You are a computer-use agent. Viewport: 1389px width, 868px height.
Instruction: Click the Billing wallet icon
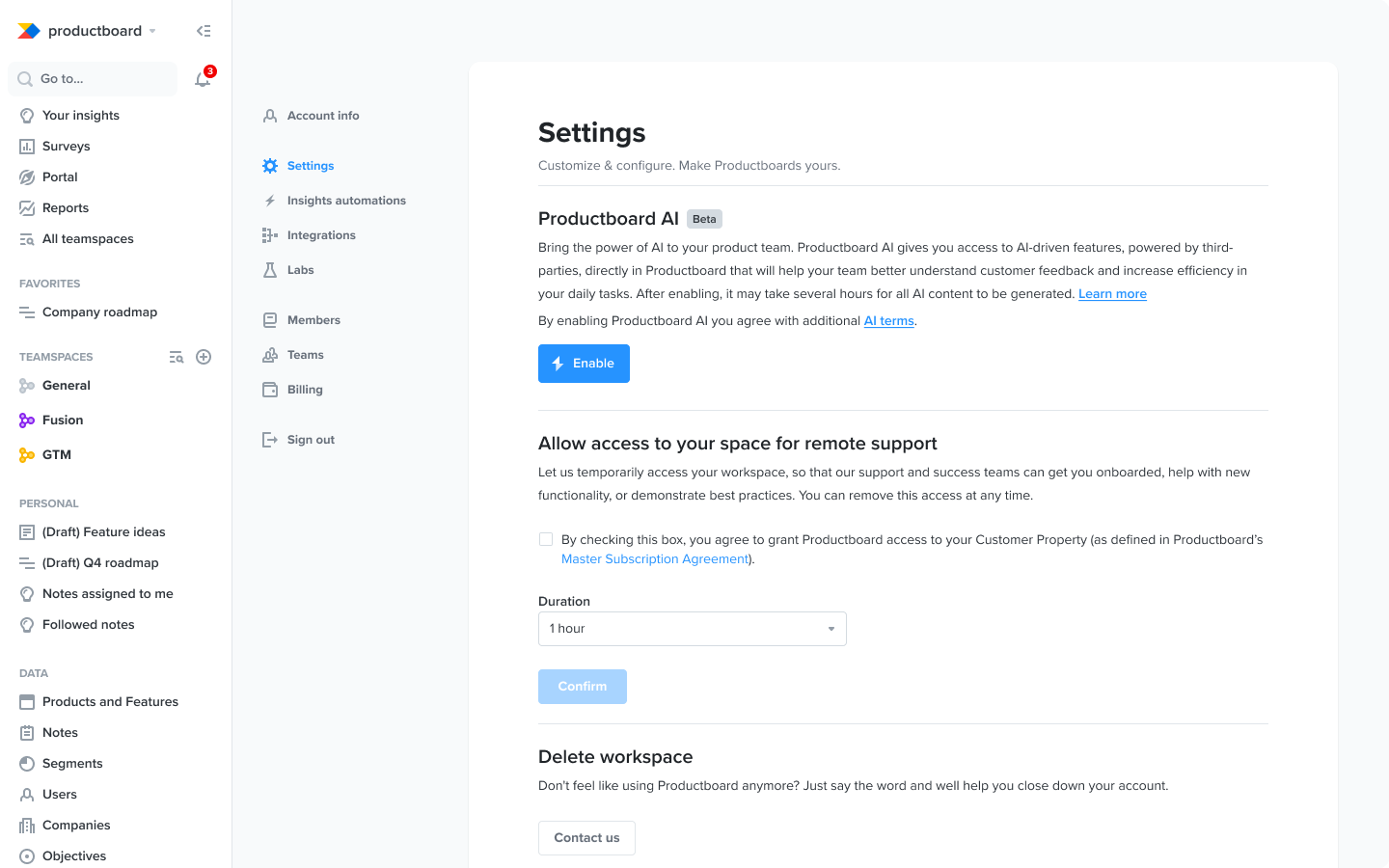click(x=270, y=390)
